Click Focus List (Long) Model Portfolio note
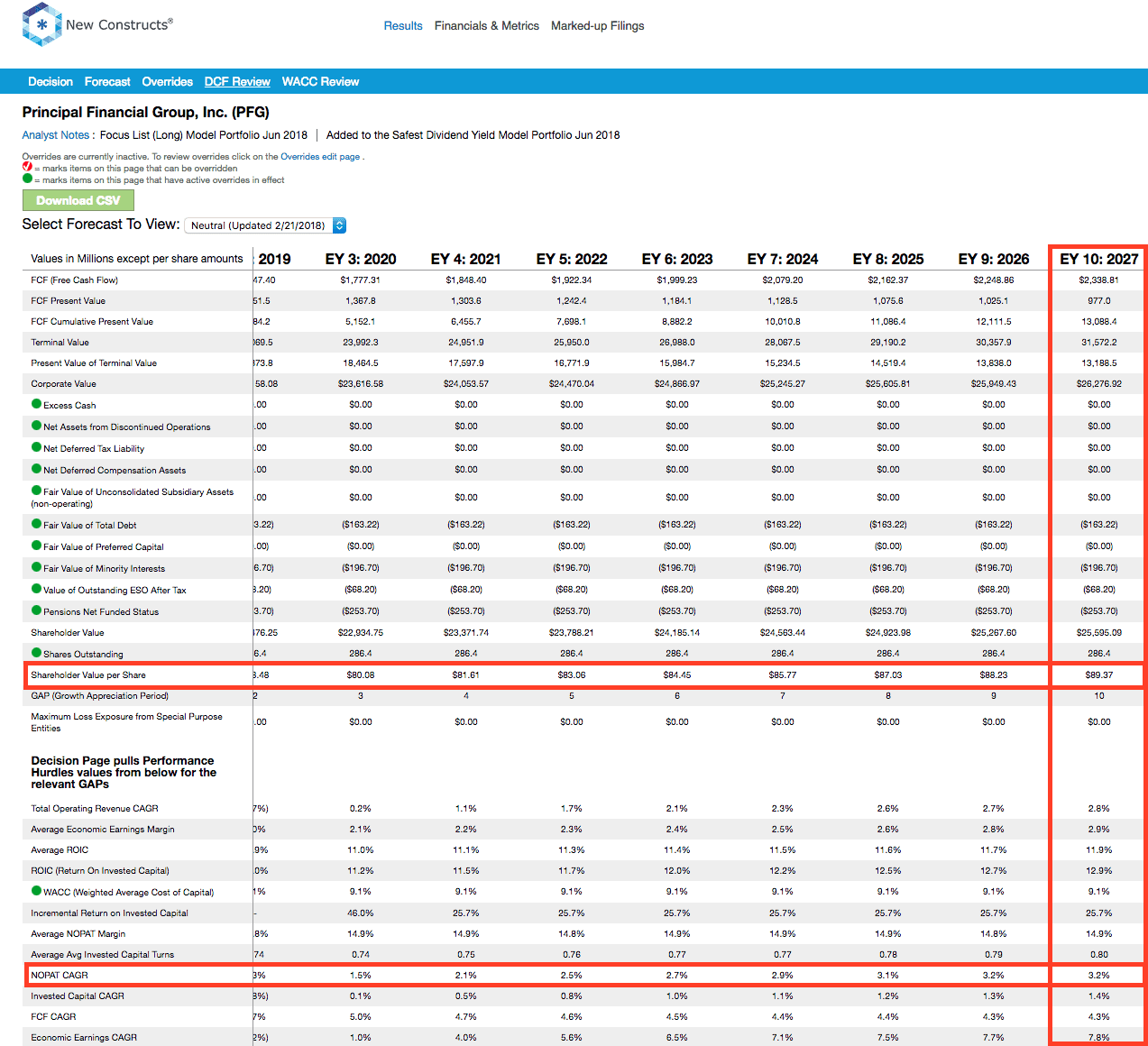1148x1046 pixels. pos(204,135)
